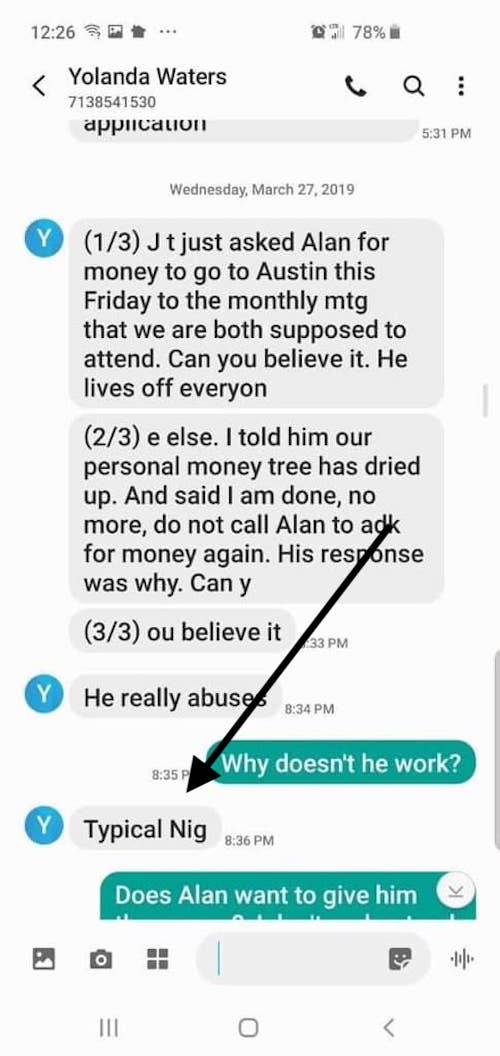Tap the Y avatar beside "He really abuses"
This screenshot has height=1056, width=500.
[44, 696]
